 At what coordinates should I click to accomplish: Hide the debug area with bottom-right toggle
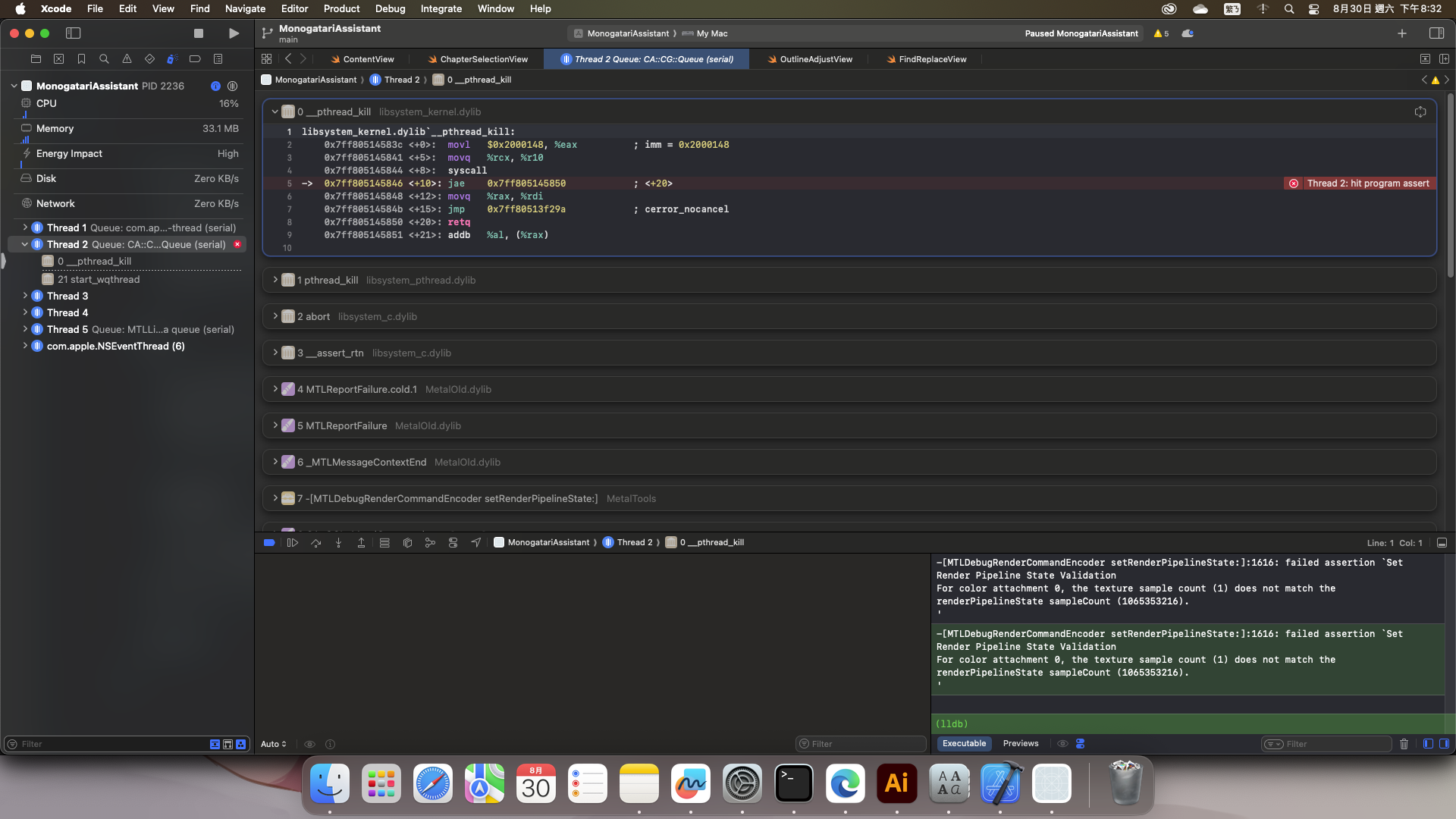[x=1442, y=543]
